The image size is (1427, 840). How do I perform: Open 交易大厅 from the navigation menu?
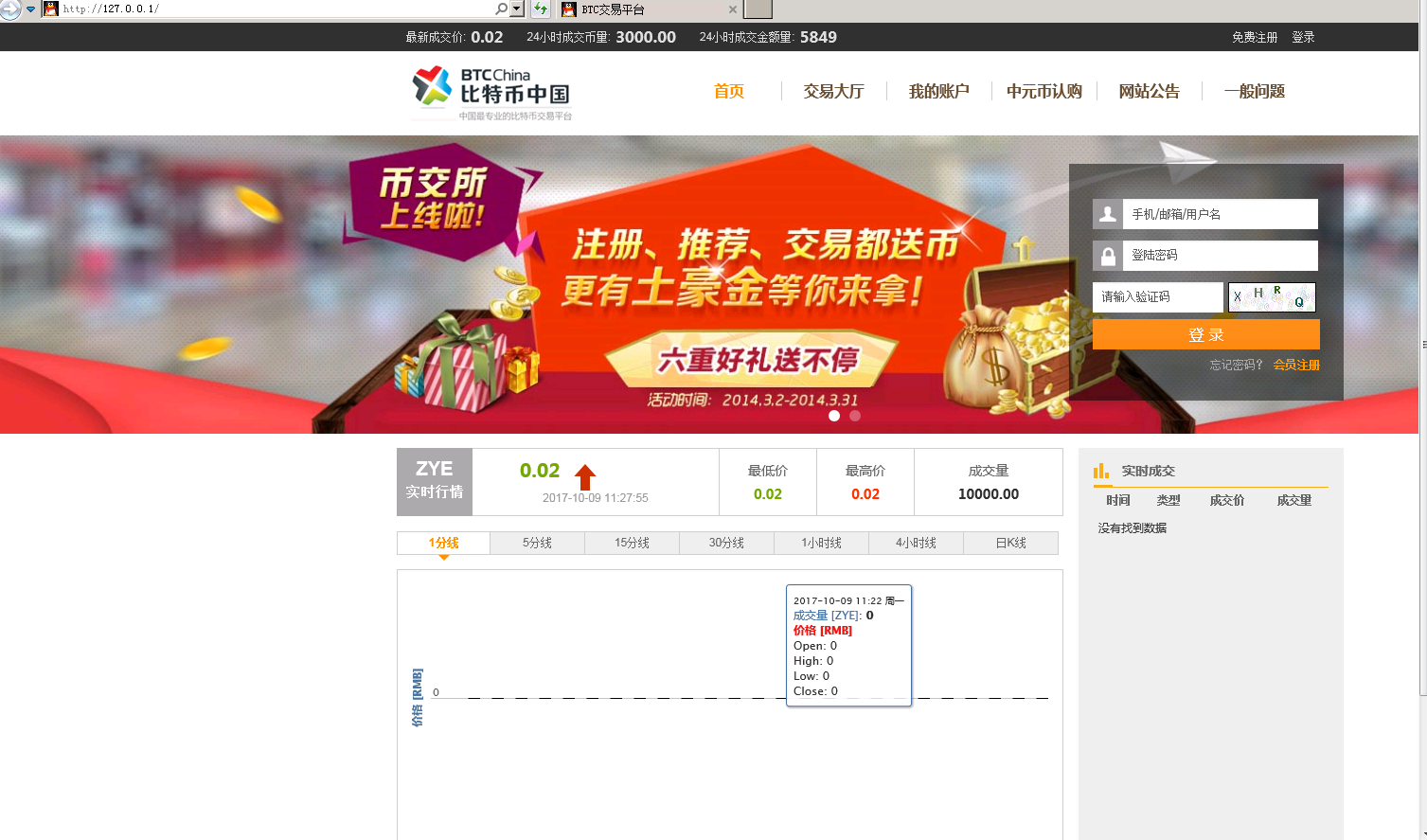point(833,92)
